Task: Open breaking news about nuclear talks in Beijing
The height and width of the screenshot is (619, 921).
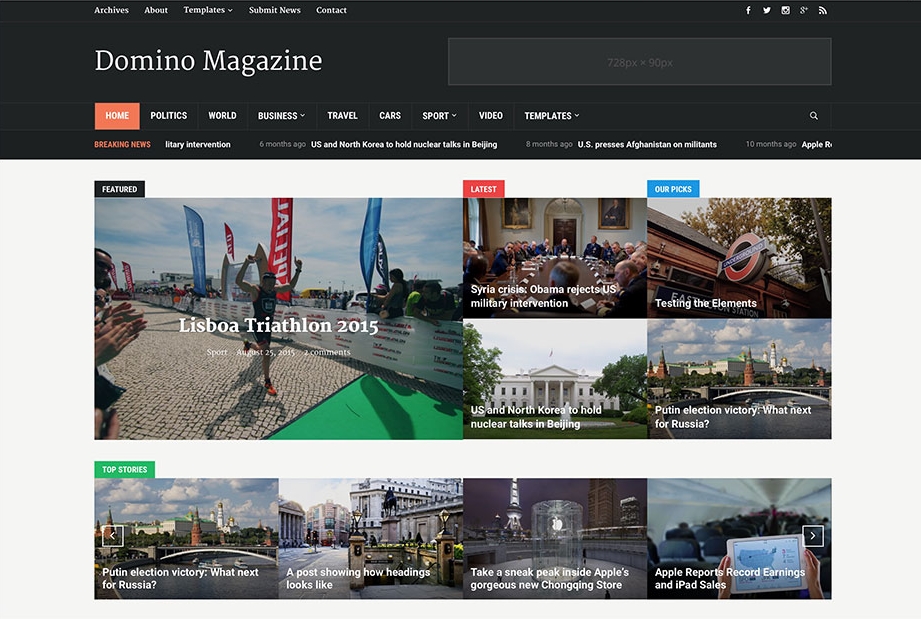Action: coord(404,144)
